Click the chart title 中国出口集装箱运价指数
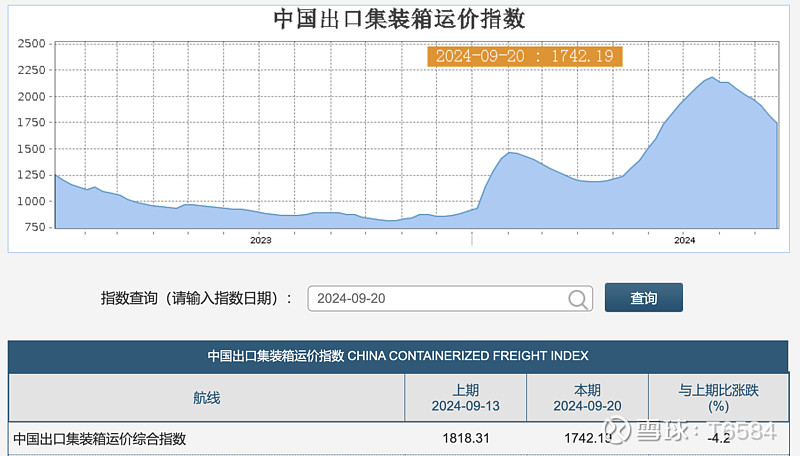The width and height of the screenshot is (800, 456). 399,19
